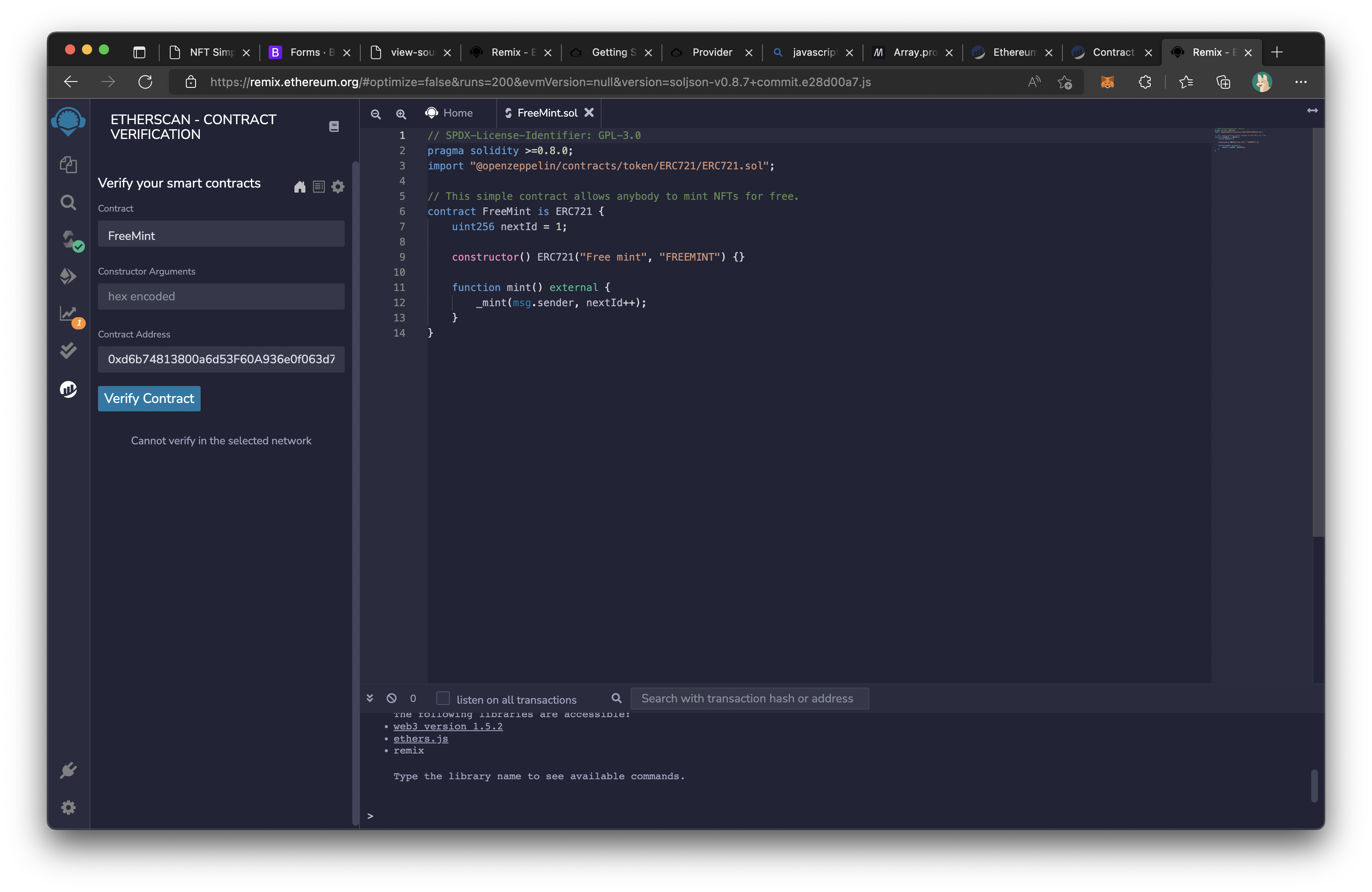The height and width of the screenshot is (892, 1372).
Task: Clear the terminal console
Action: 392,698
